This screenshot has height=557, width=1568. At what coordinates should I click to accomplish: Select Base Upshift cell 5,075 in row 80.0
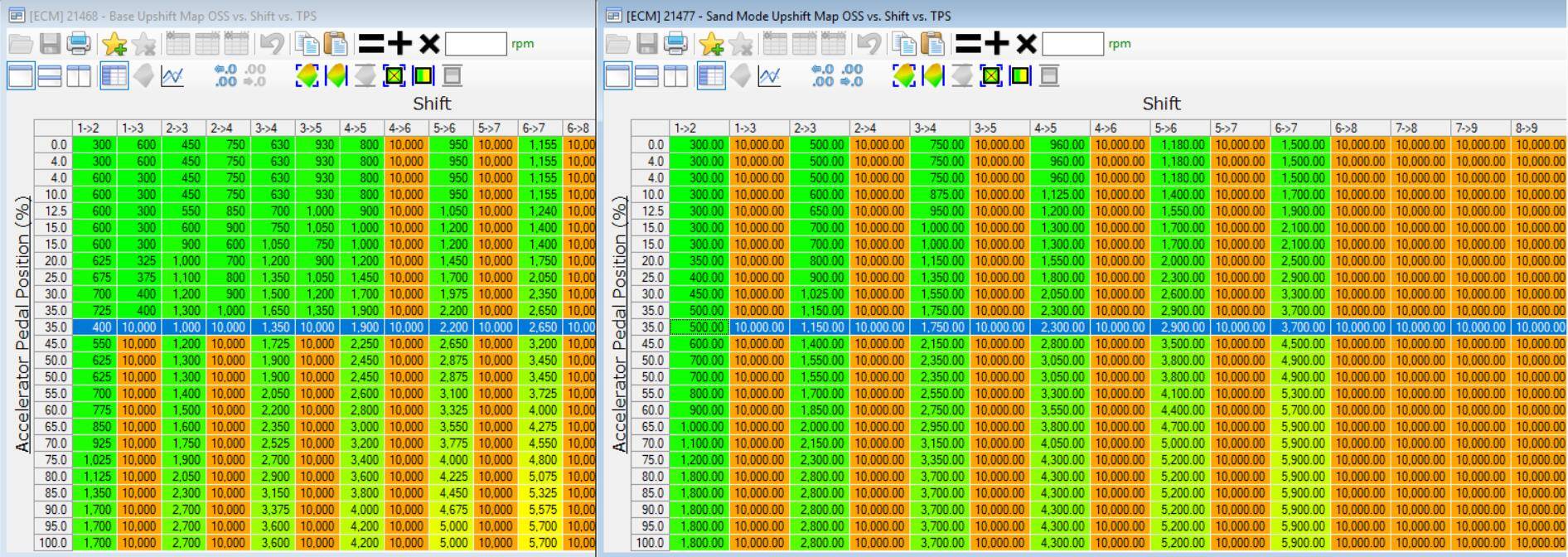point(540,477)
